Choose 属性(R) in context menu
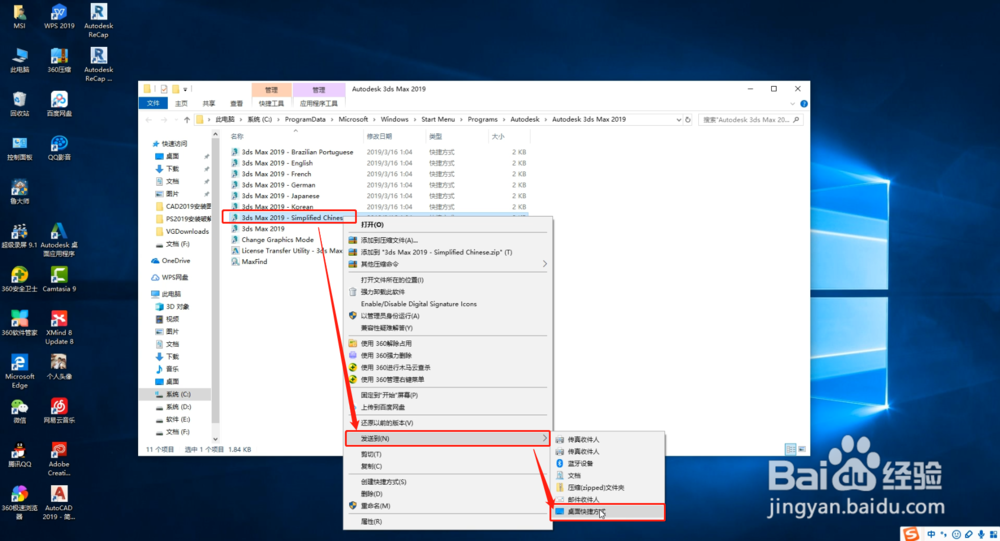 click(x=448, y=522)
